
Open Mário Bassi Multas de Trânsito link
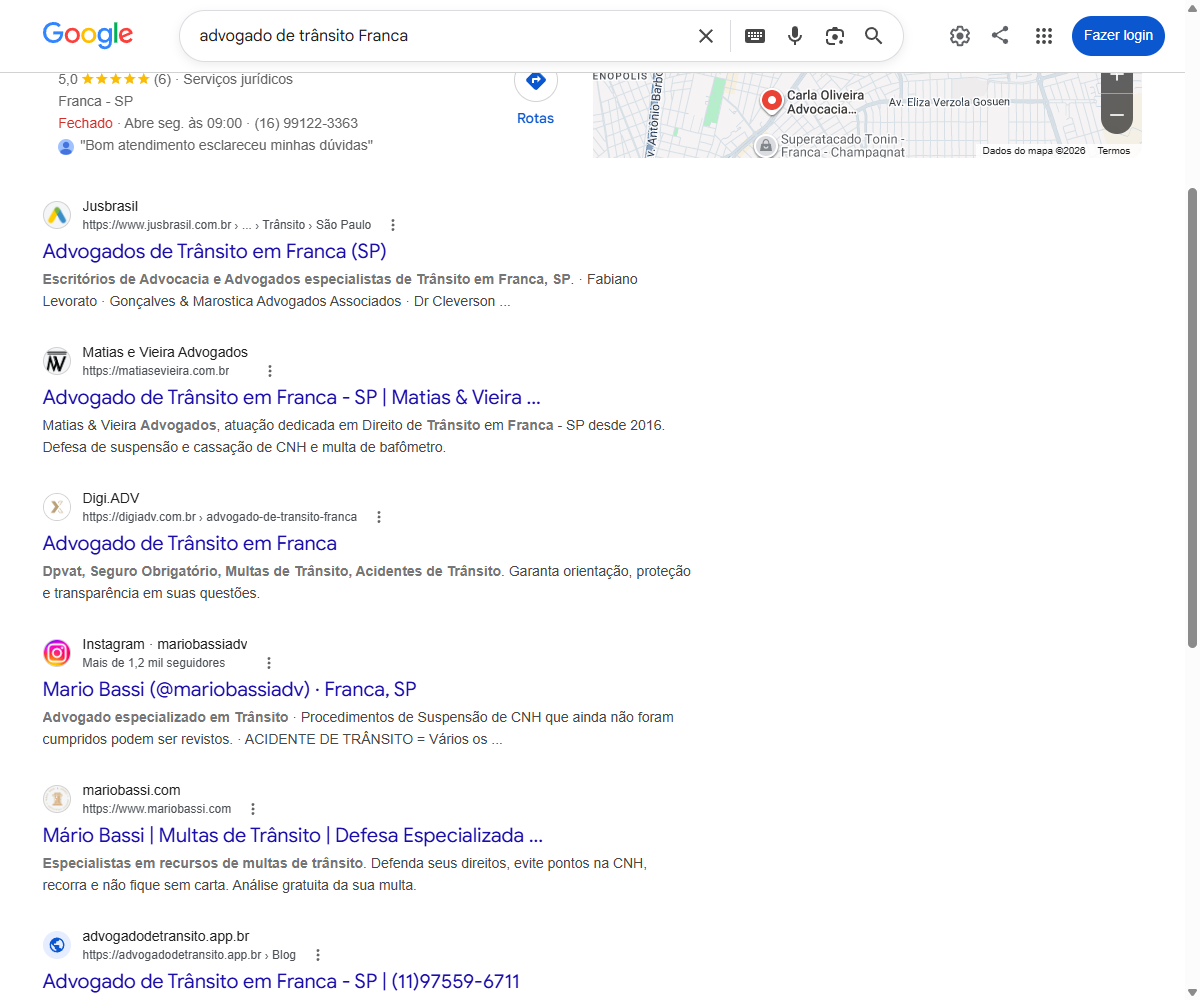(293, 835)
